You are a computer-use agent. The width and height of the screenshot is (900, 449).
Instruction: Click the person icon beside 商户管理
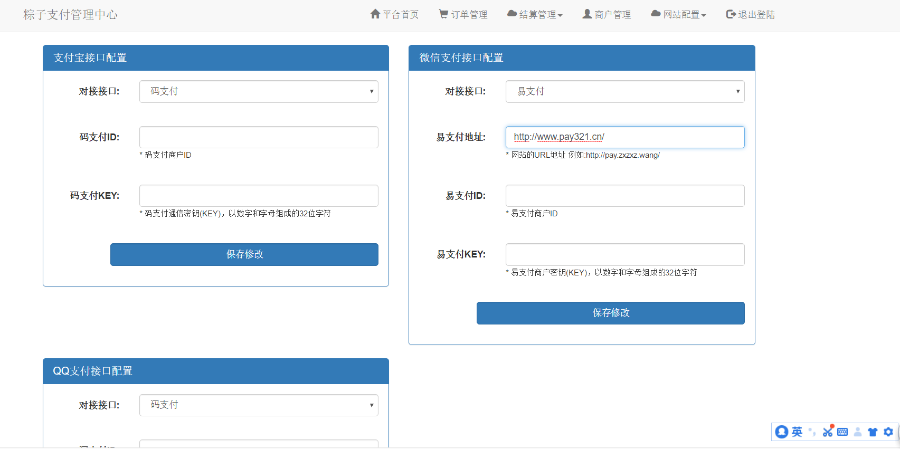587,14
